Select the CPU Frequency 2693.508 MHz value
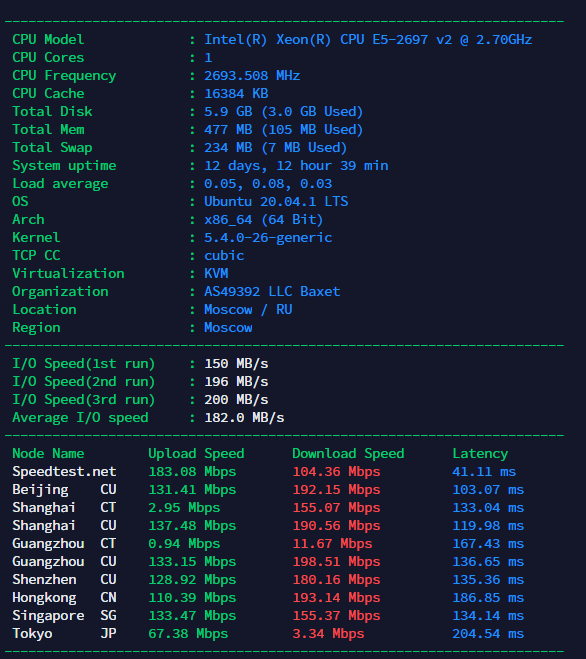 point(252,76)
